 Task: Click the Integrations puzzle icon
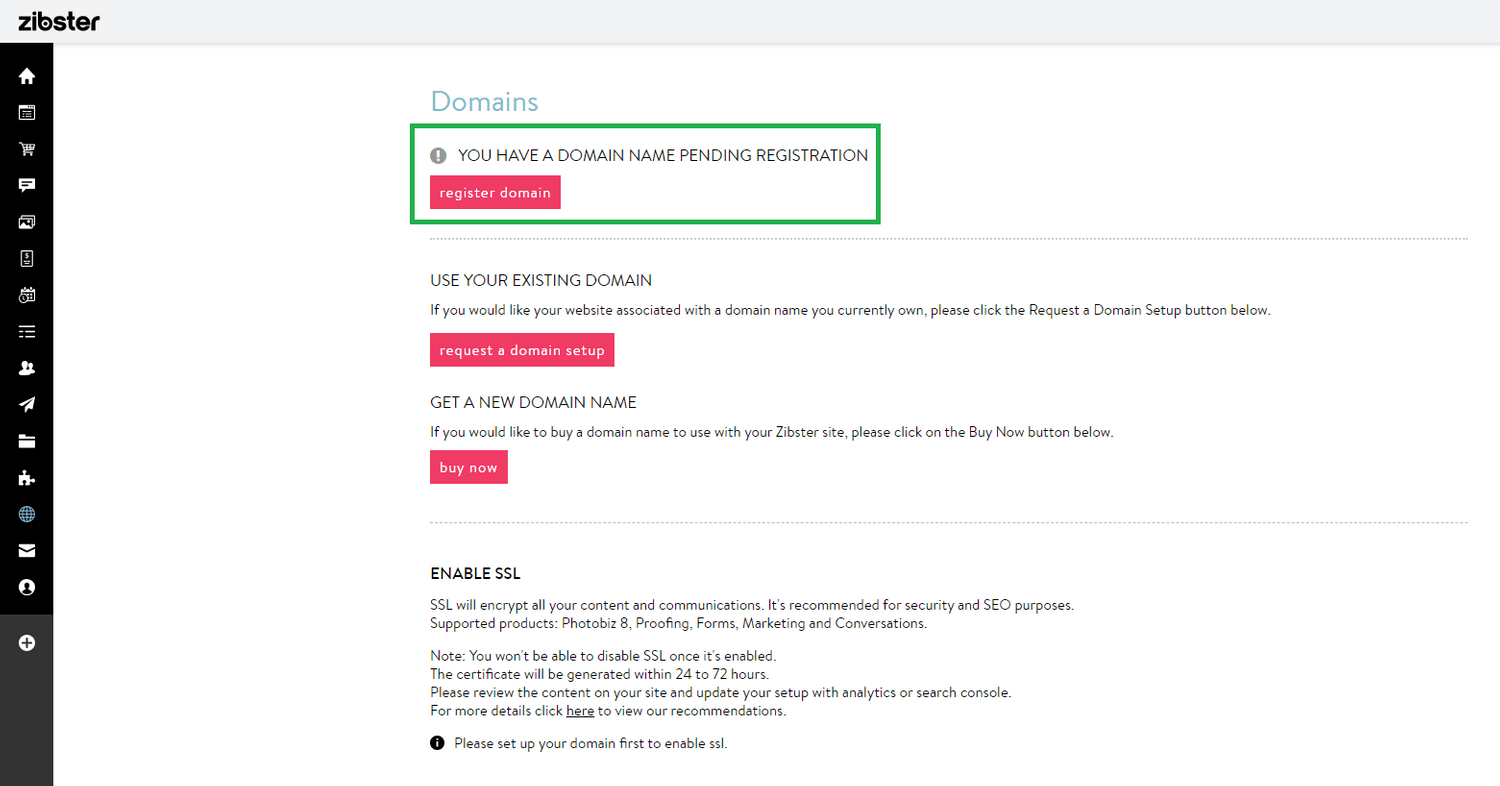[26, 477]
